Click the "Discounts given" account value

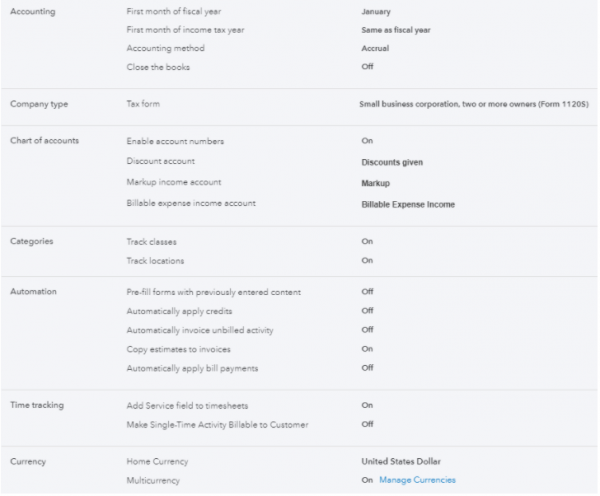[x=391, y=160]
